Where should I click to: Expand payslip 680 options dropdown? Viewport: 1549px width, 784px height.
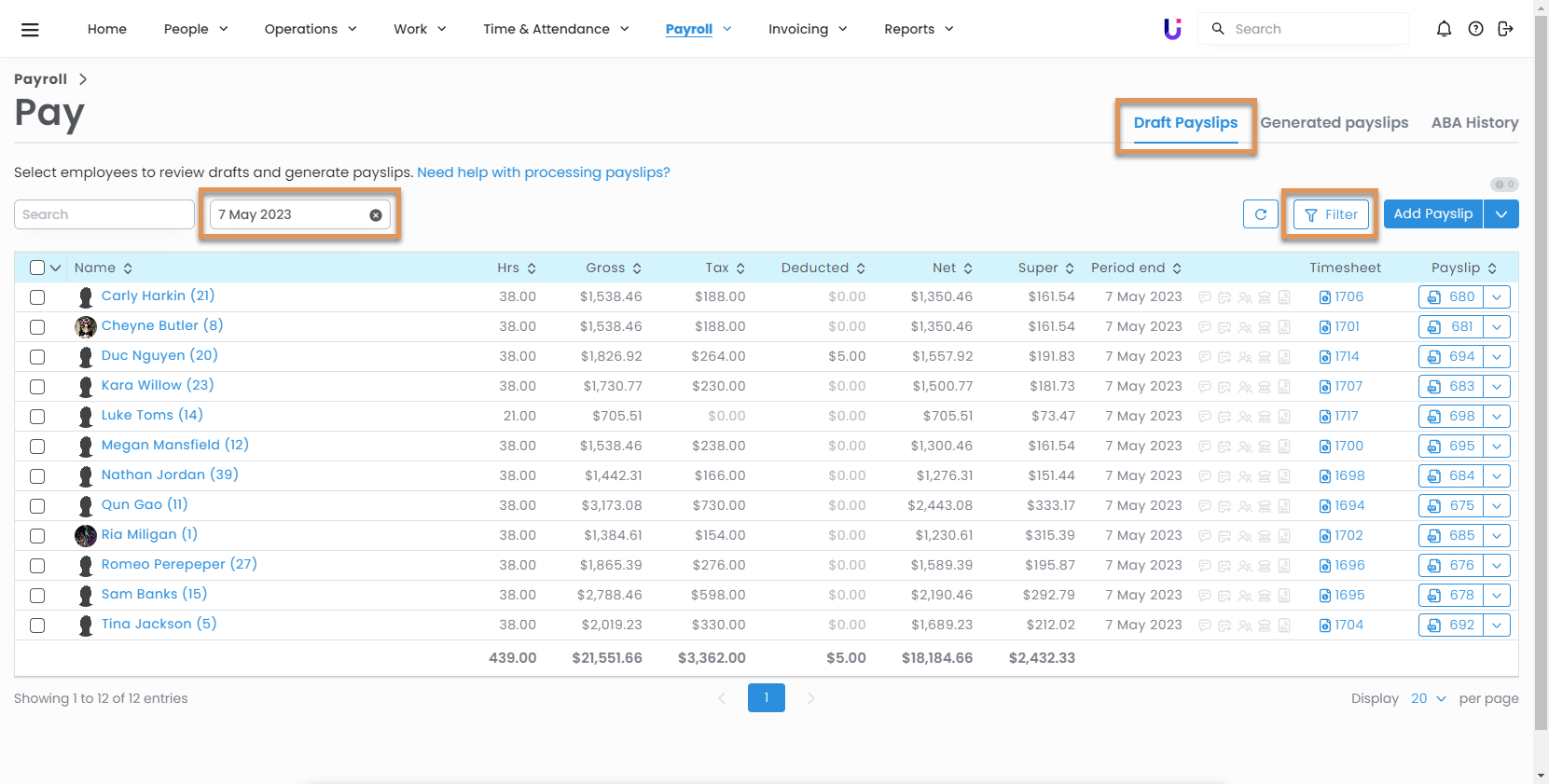tap(1497, 297)
